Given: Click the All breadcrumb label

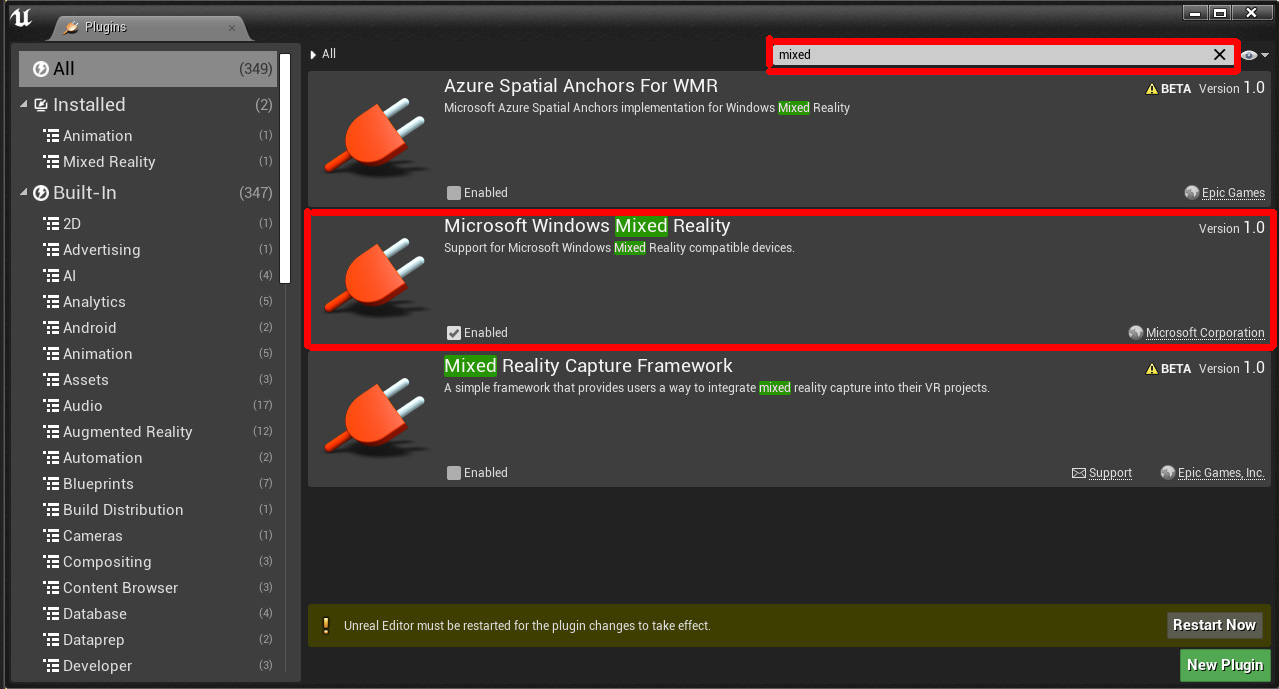Looking at the screenshot, I should [x=329, y=55].
